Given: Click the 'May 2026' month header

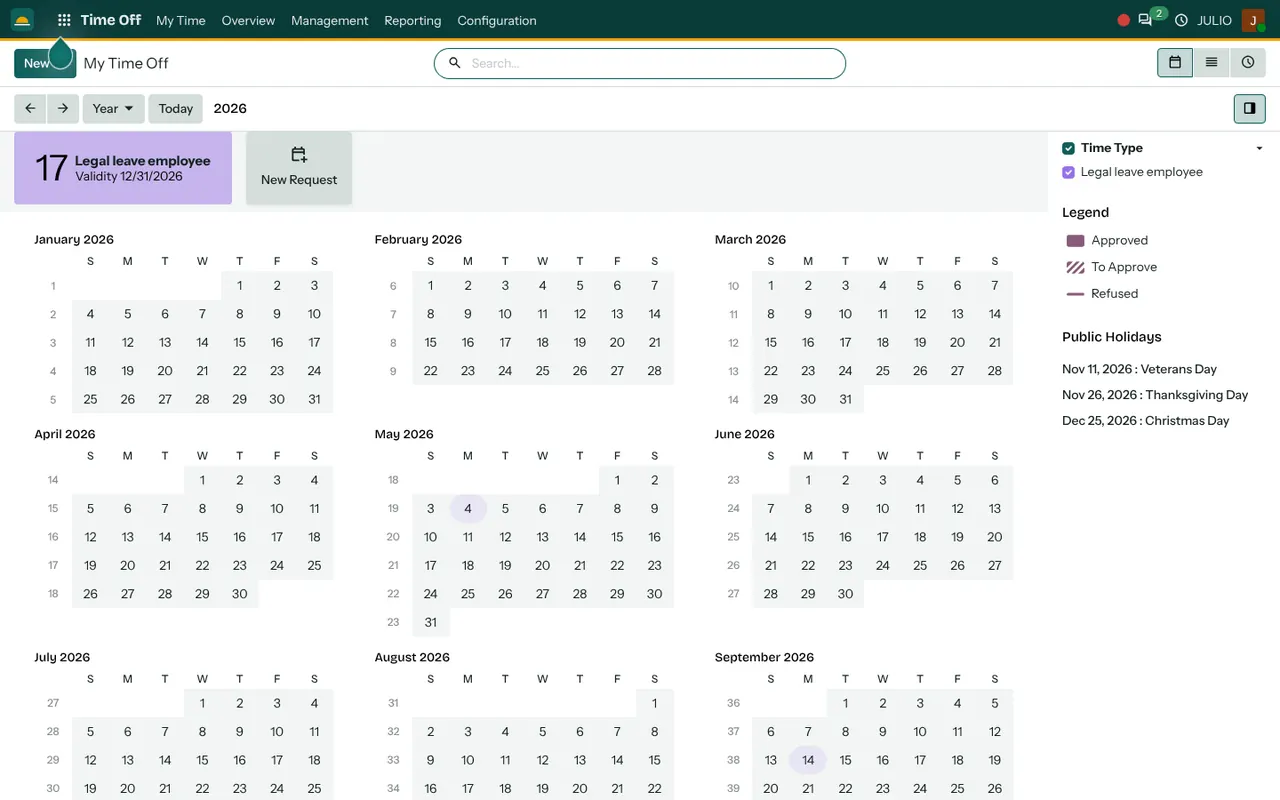Looking at the screenshot, I should (x=404, y=434).
